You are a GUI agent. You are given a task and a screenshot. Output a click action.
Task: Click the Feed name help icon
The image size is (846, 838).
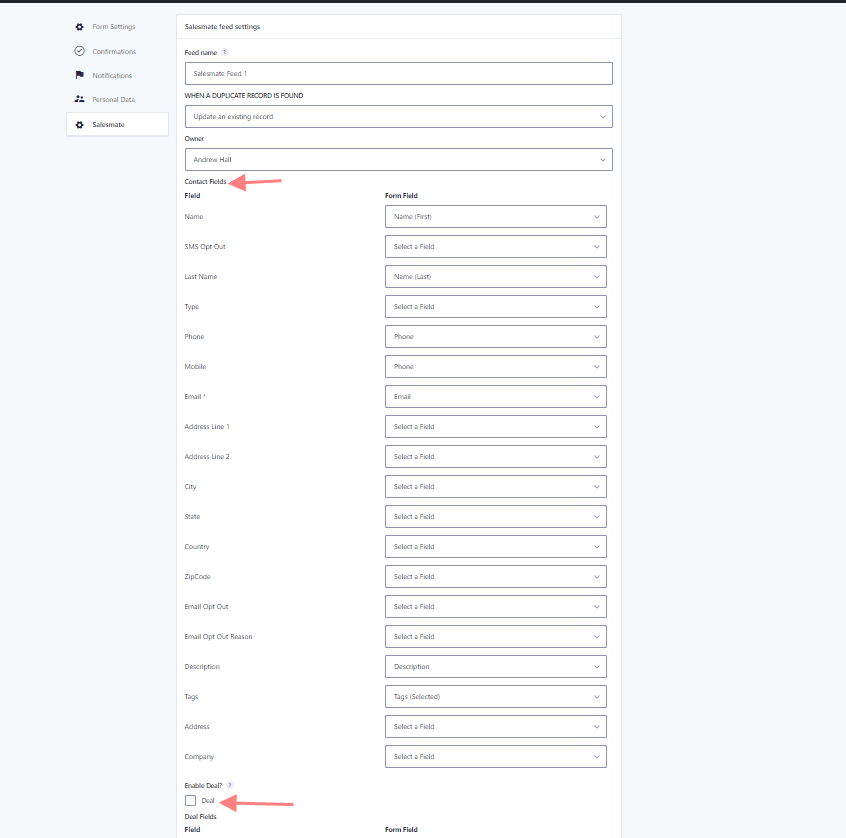click(225, 52)
